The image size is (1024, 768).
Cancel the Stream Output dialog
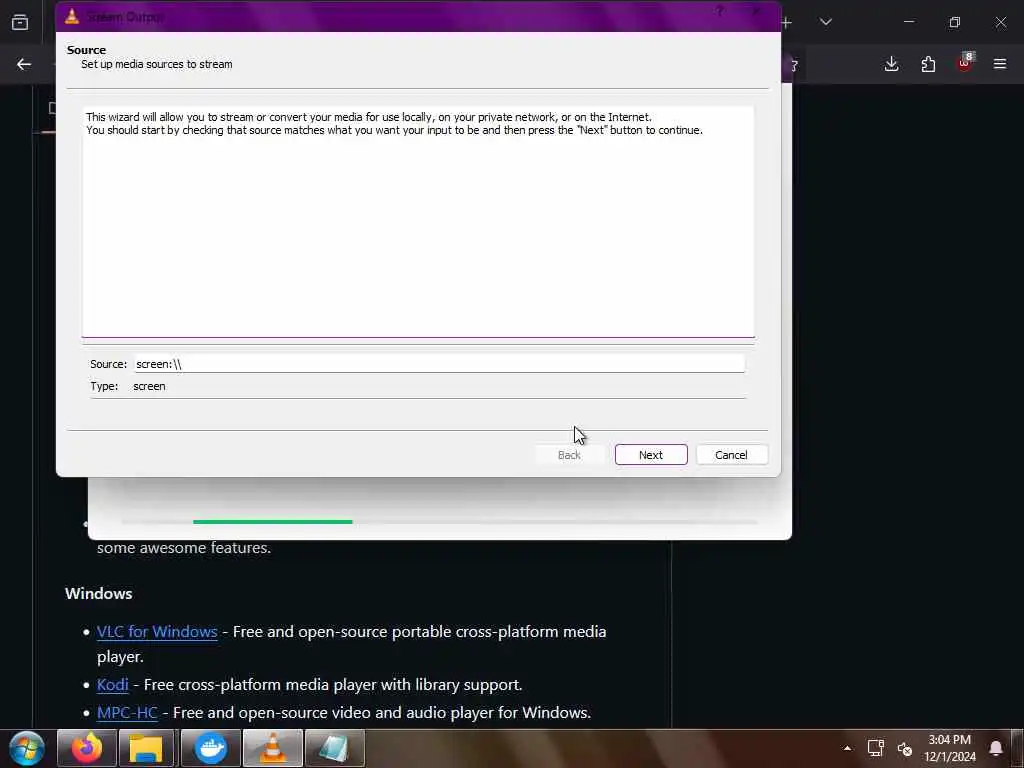point(731,455)
